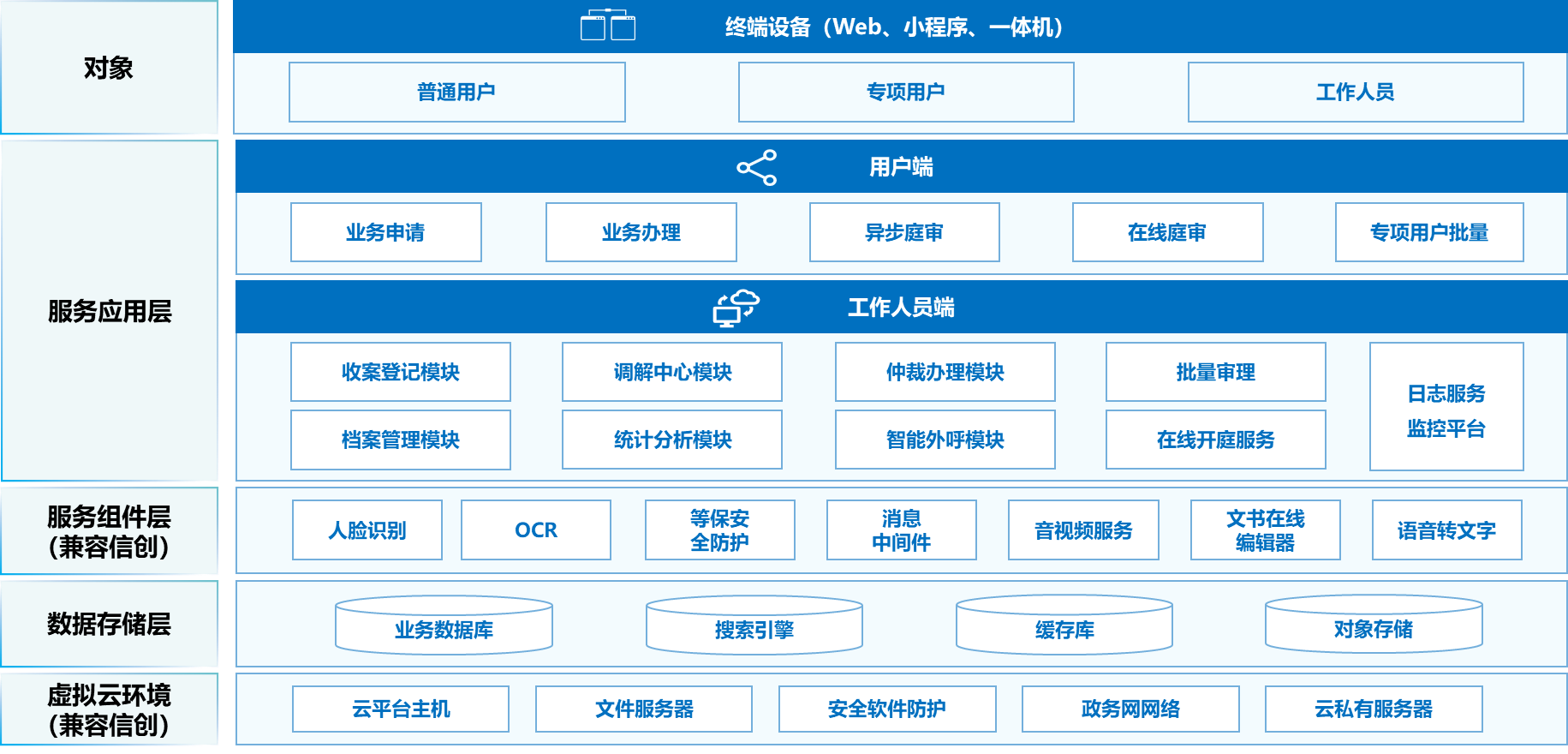This screenshot has height=754, width=1568.
Task: Select the 对象存储 database cylinder
Action: 1373,626
